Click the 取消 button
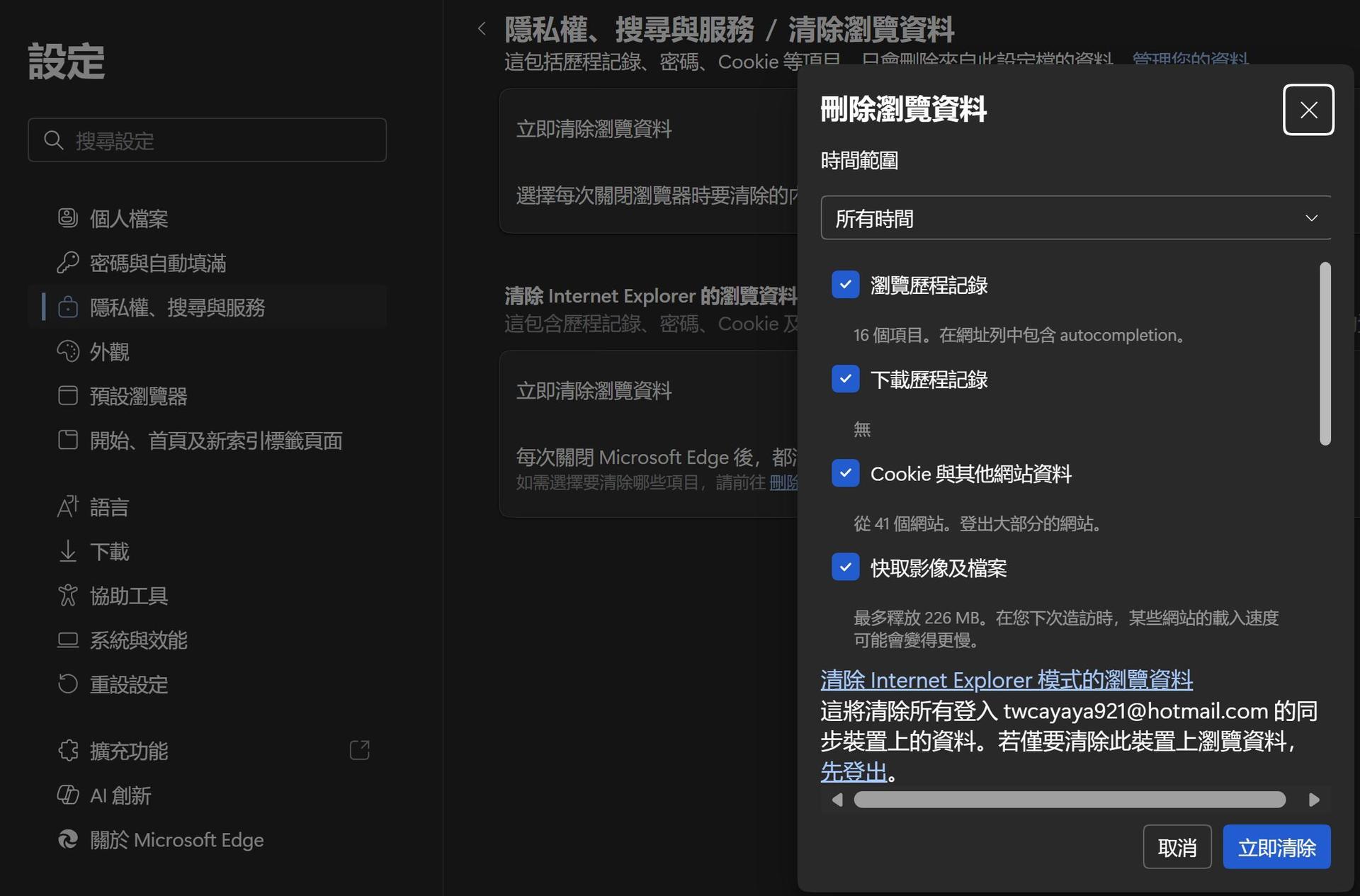Image resolution: width=1360 pixels, height=896 pixels. (1177, 846)
